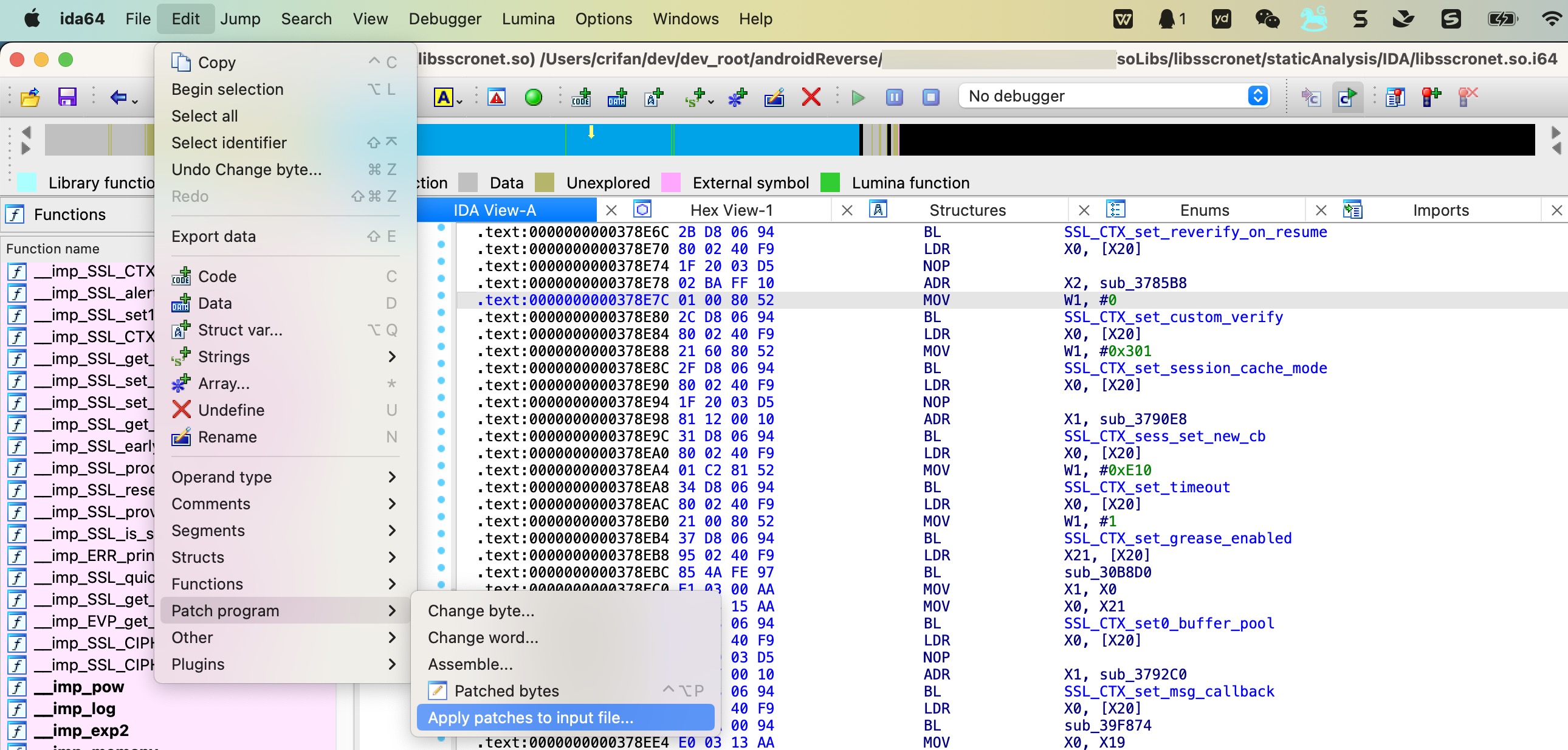Expand the Segments submenu
This screenshot has width=1568, height=750.
point(285,530)
